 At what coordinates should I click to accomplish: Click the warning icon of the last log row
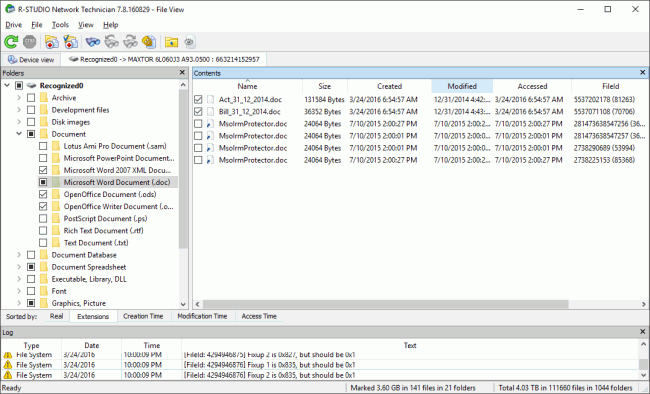click(x=7, y=375)
